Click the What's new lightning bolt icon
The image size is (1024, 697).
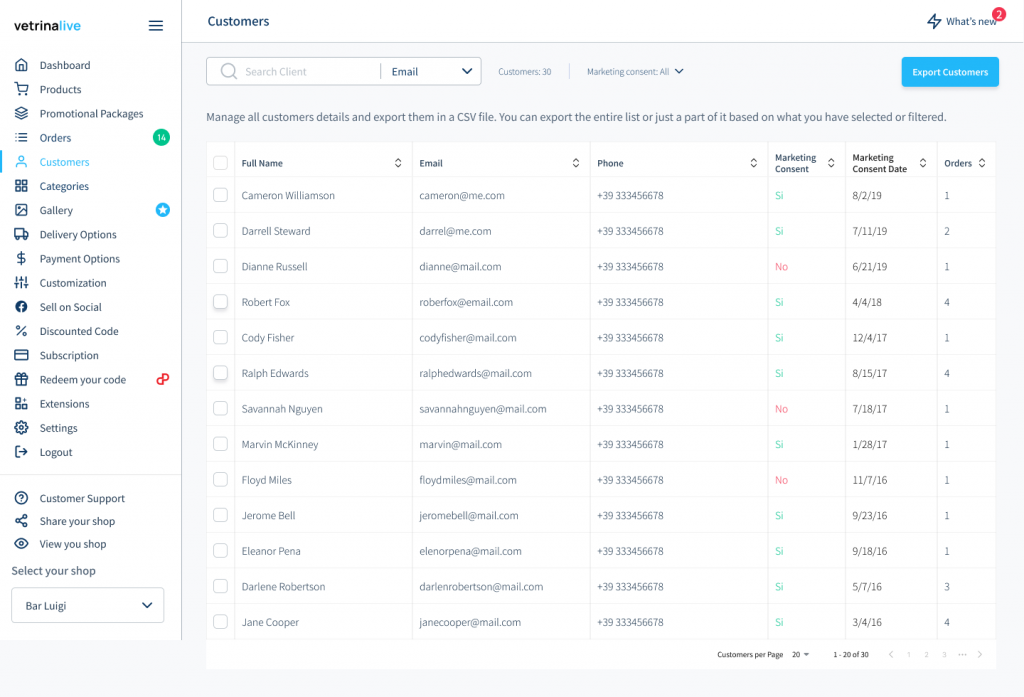pos(935,22)
